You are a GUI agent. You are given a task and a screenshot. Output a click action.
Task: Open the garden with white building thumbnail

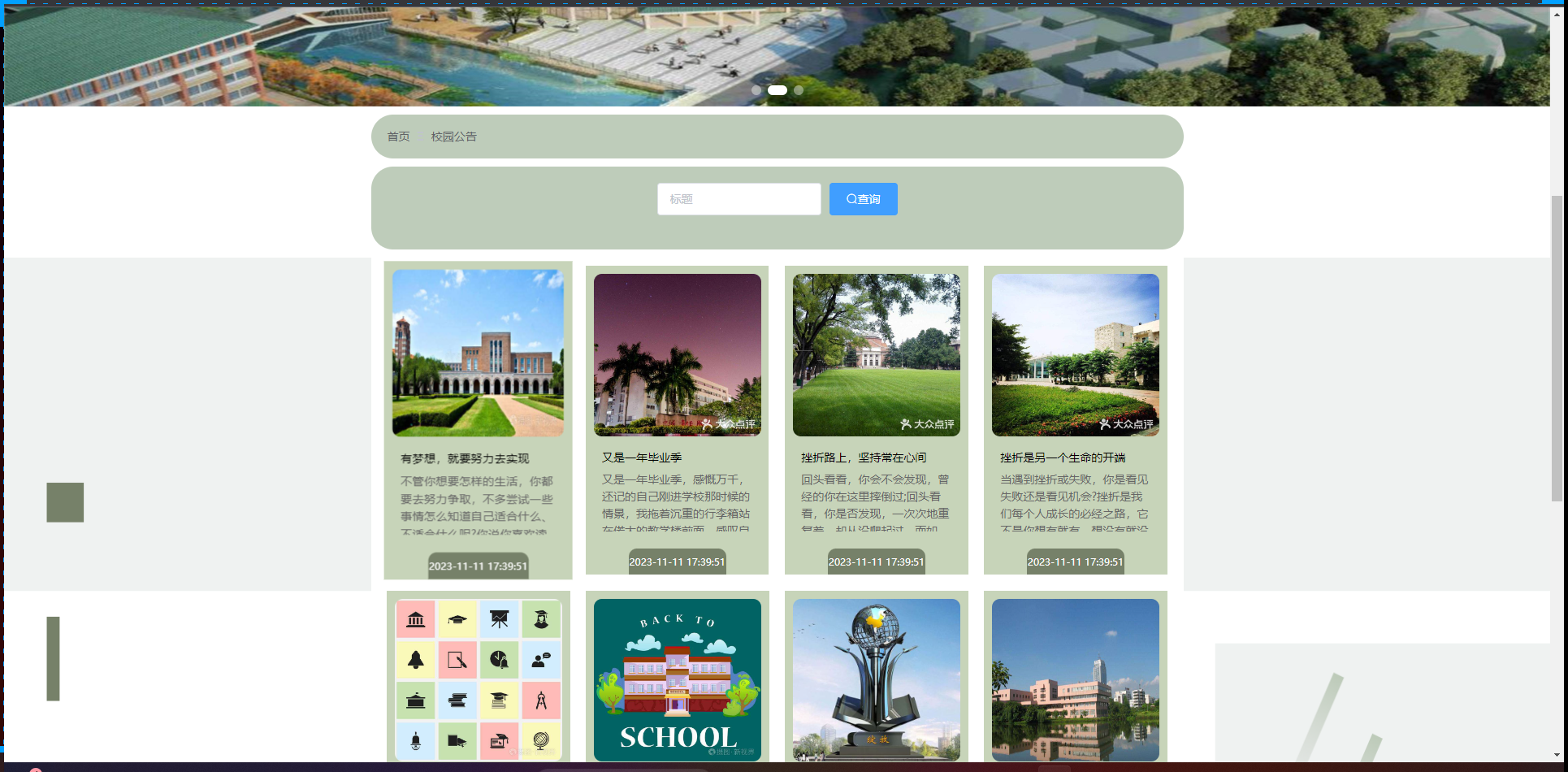click(1076, 355)
